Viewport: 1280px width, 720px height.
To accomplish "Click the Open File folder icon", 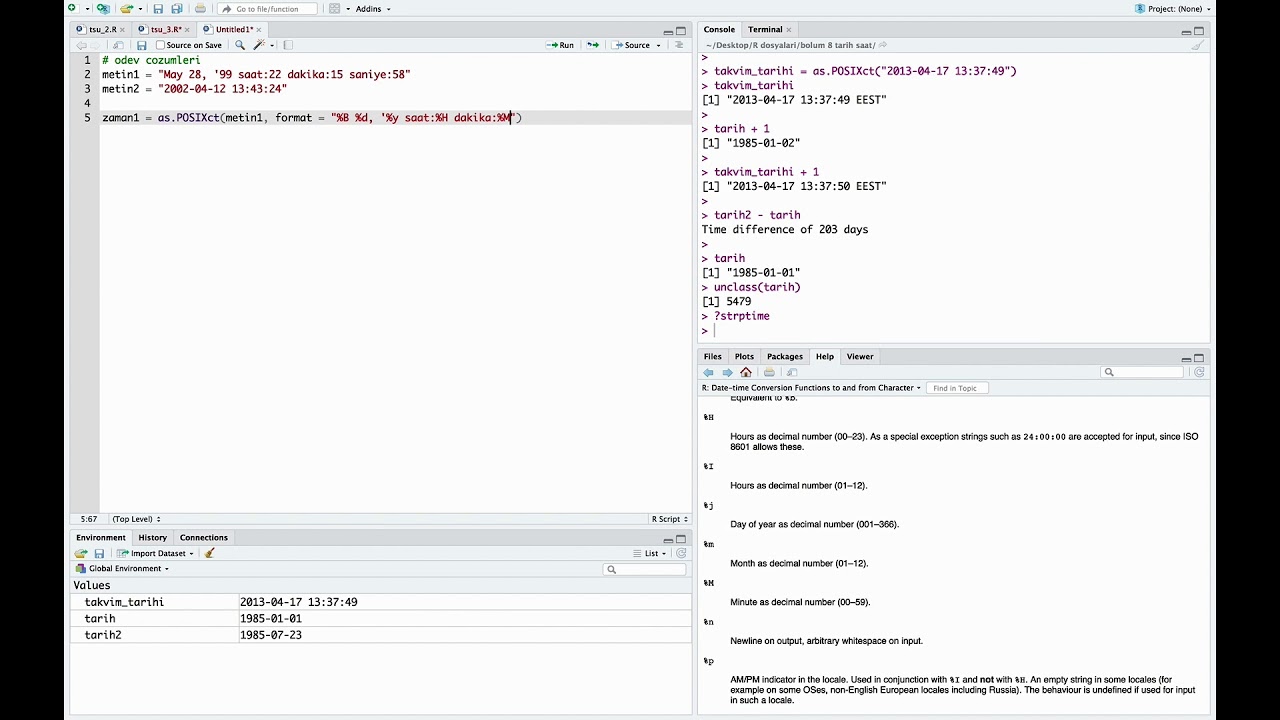I will click(x=126, y=9).
